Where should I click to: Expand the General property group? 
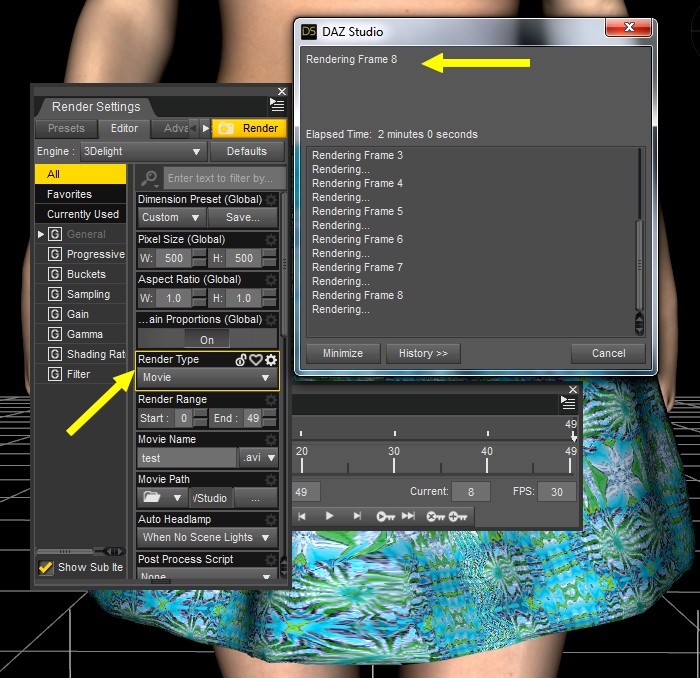point(41,234)
